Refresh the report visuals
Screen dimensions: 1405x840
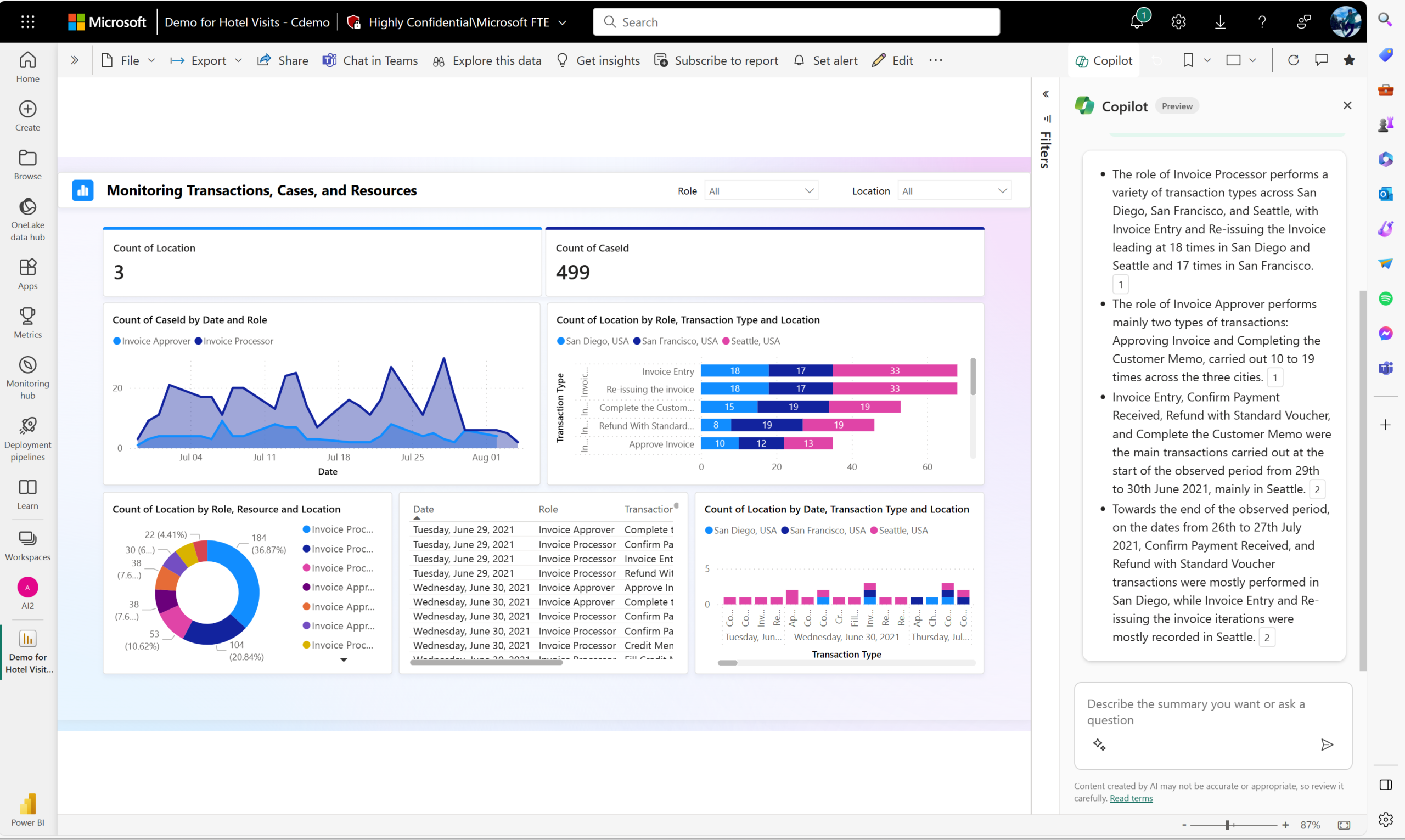coord(1294,60)
